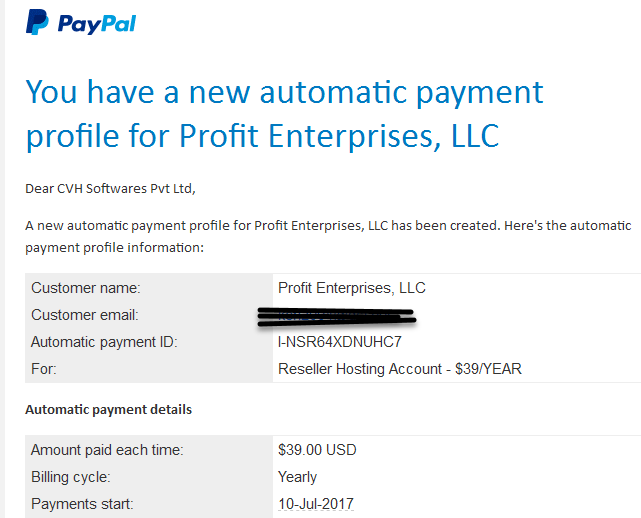Click 'Dear CVH Softwares Pvt Ltd' greeting
641x518 pixels.
tap(110, 188)
